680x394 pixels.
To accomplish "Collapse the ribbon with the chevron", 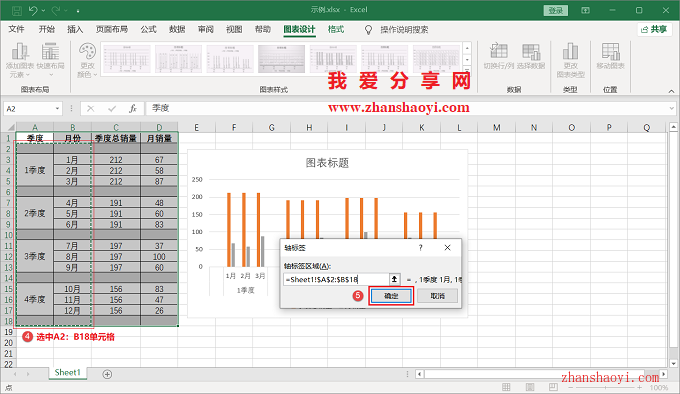I will pos(671,91).
